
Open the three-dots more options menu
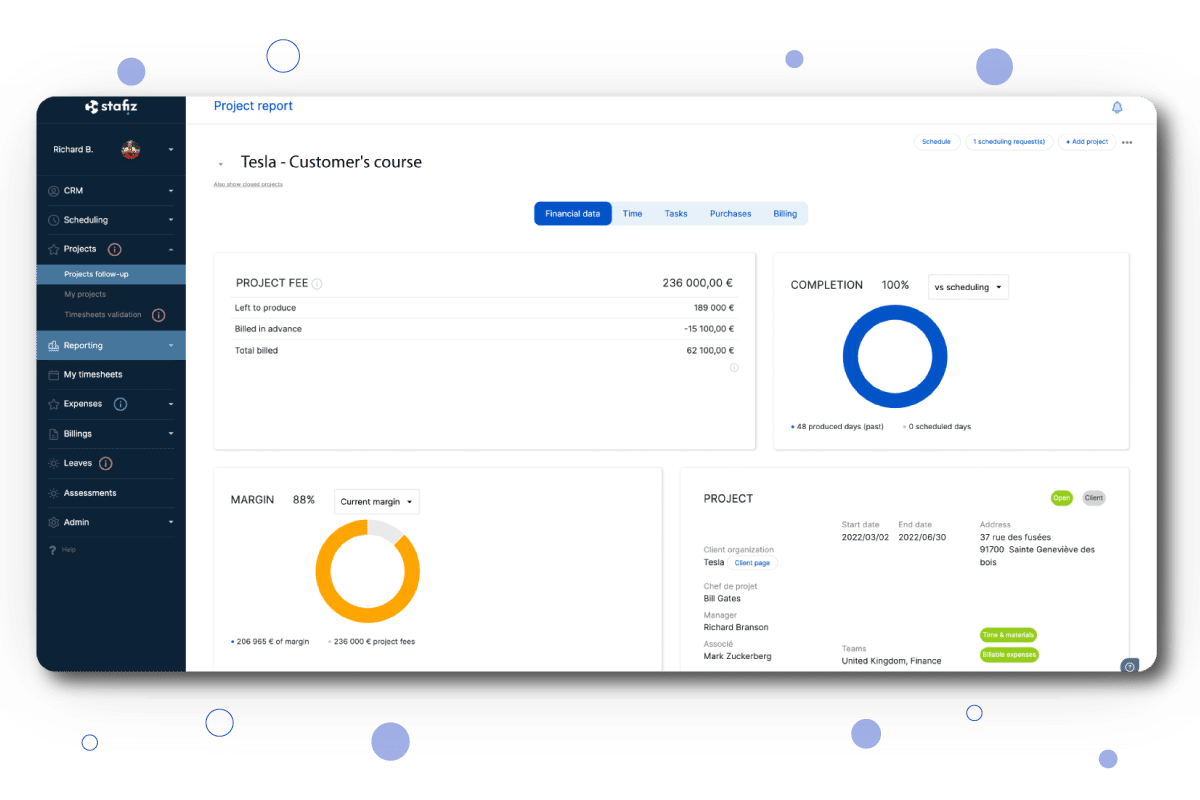point(1127,142)
